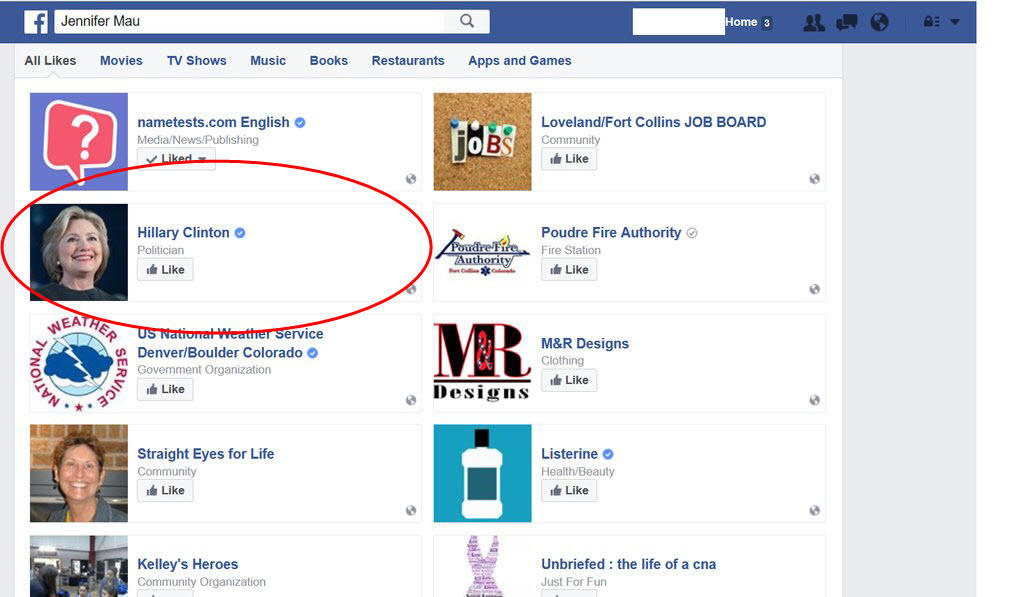Like the M&R Designs page

pos(569,380)
